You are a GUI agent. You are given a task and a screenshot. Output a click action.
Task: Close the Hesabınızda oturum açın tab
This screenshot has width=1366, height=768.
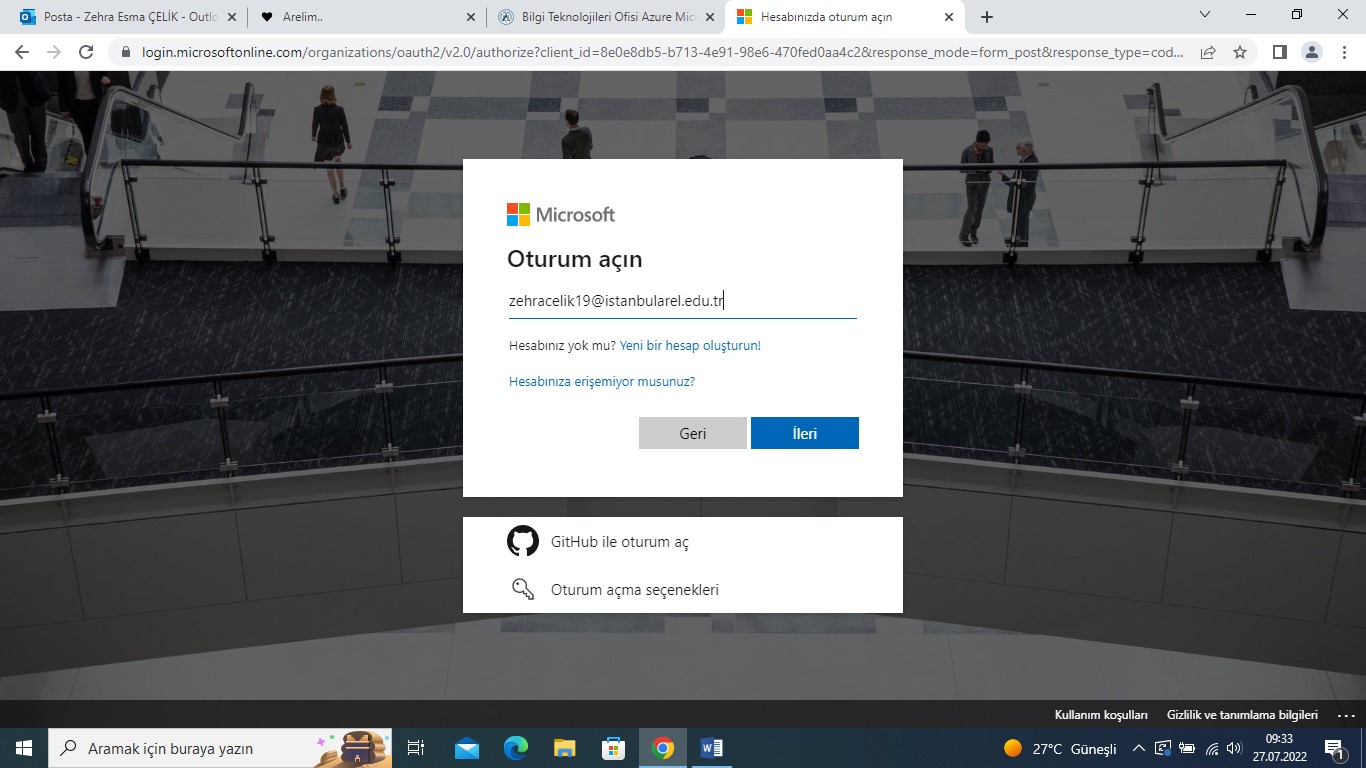tap(948, 17)
